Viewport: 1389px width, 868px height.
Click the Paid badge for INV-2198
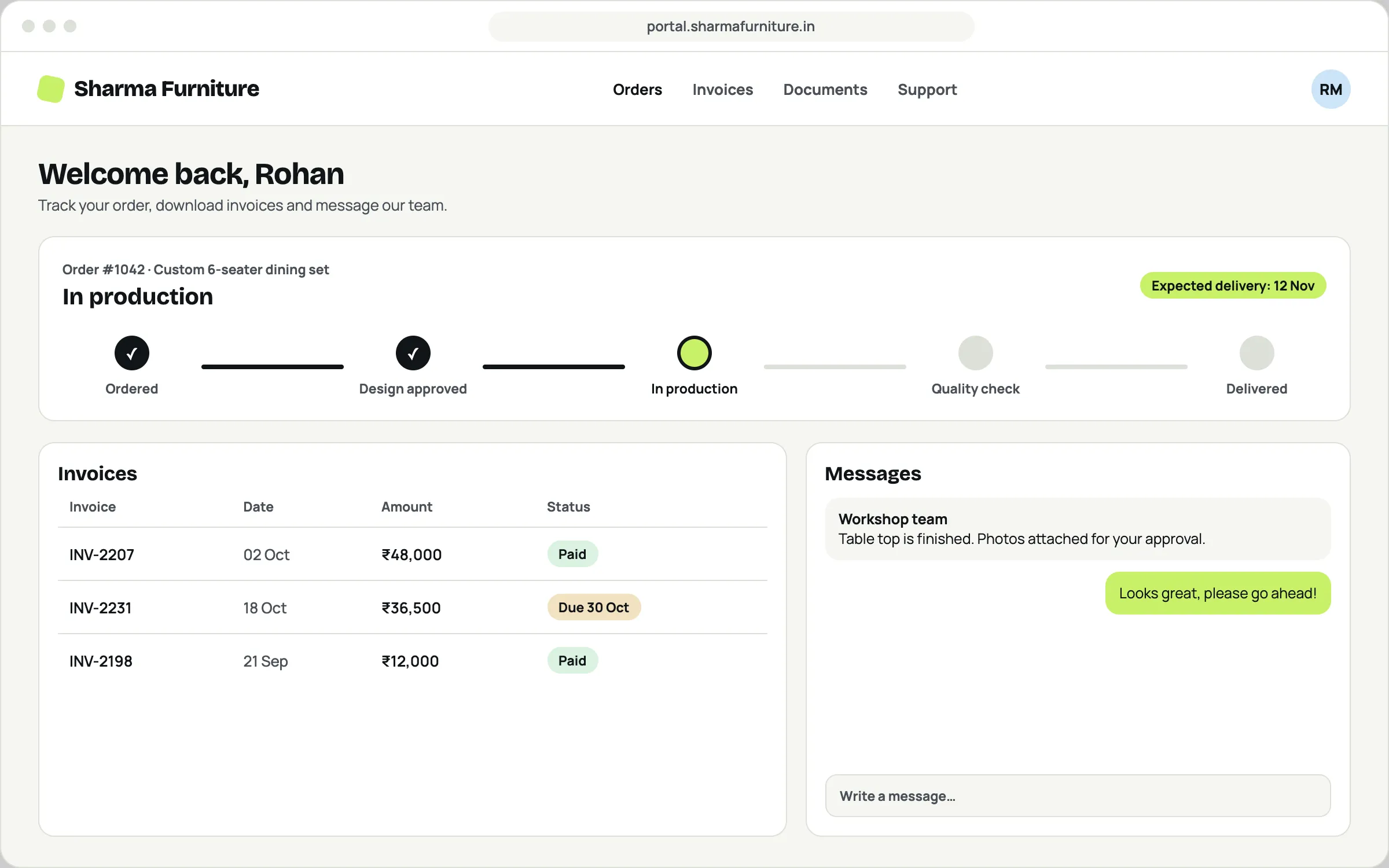(x=572, y=661)
